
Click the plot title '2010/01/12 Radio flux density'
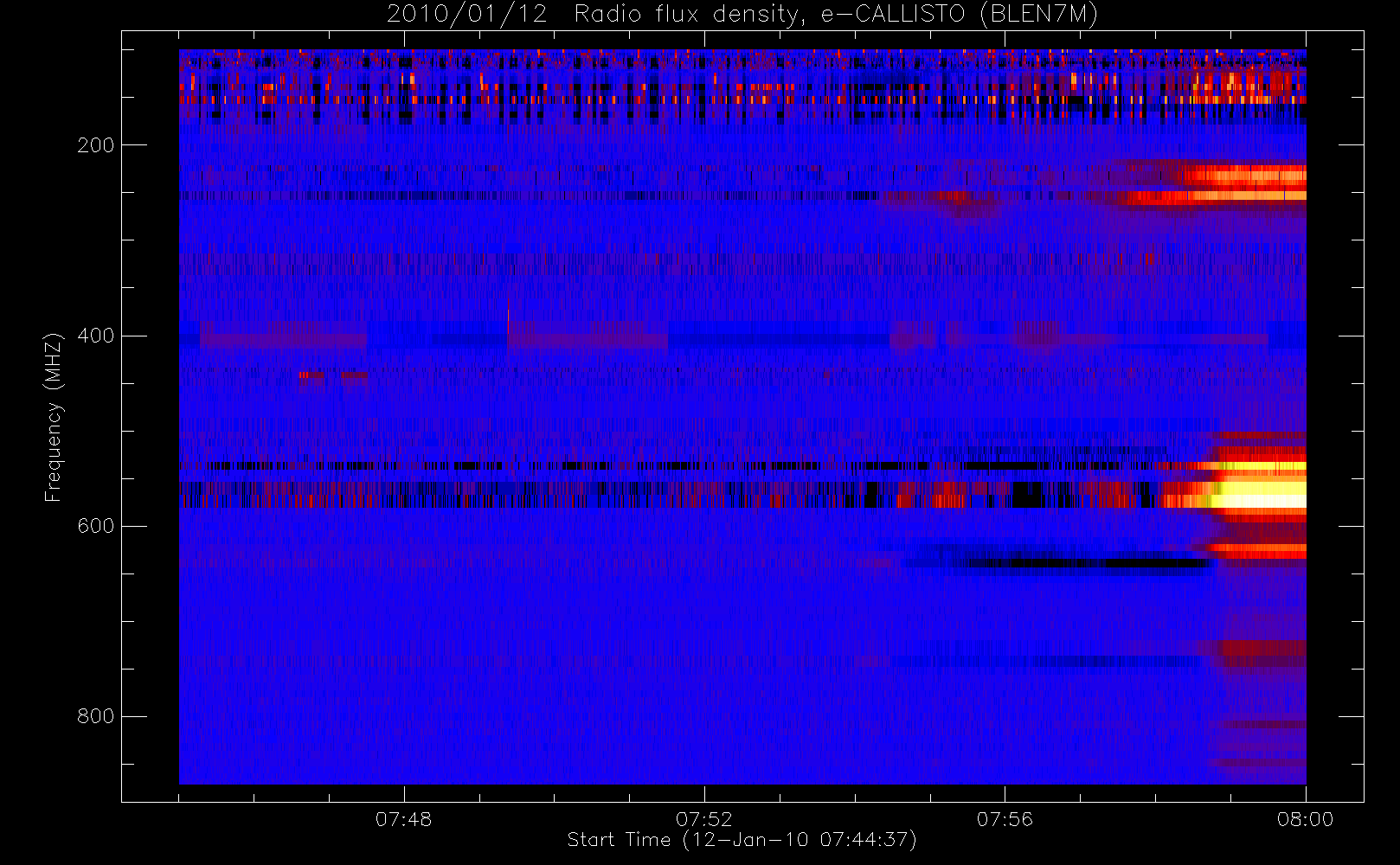(x=742, y=15)
